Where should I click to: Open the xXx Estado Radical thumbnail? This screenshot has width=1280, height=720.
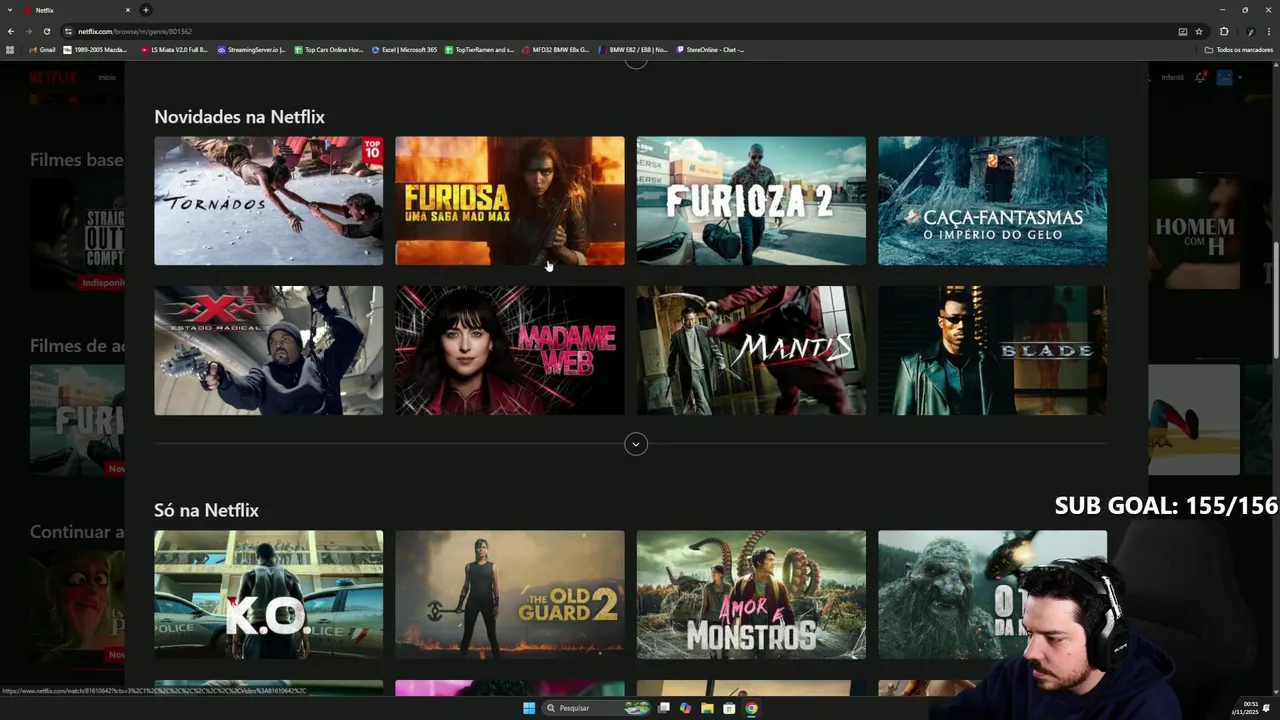(268, 350)
